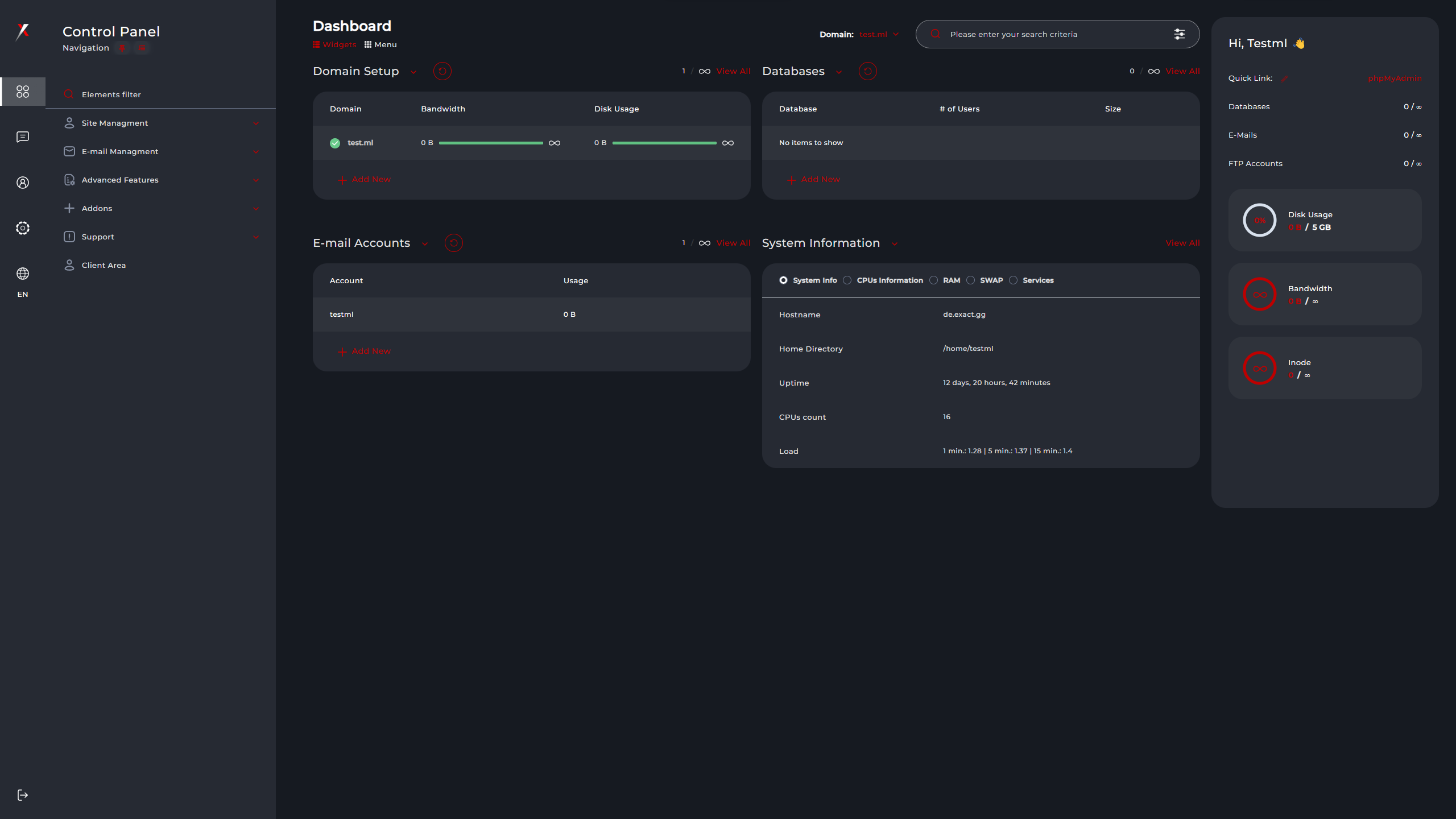Click the Support alert icon in navigation
Screen dimensions: 1456x819
(69, 237)
